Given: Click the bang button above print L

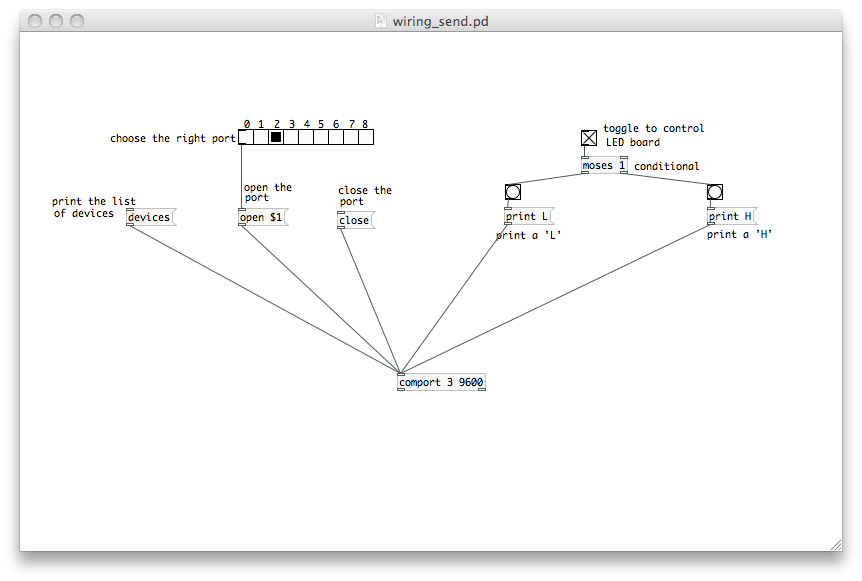Looking at the screenshot, I should 513,192.
